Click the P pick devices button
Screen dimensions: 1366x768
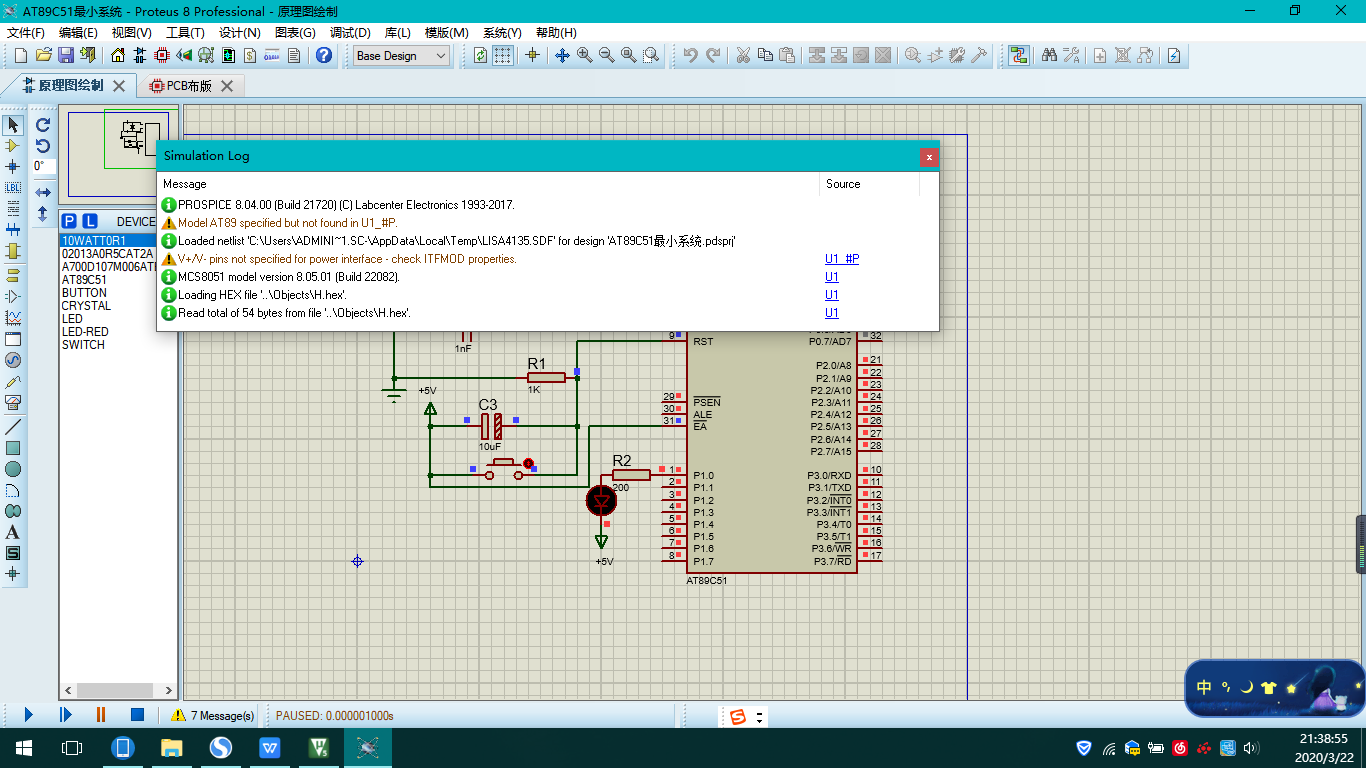pyautogui.click(x=69, y=221)
